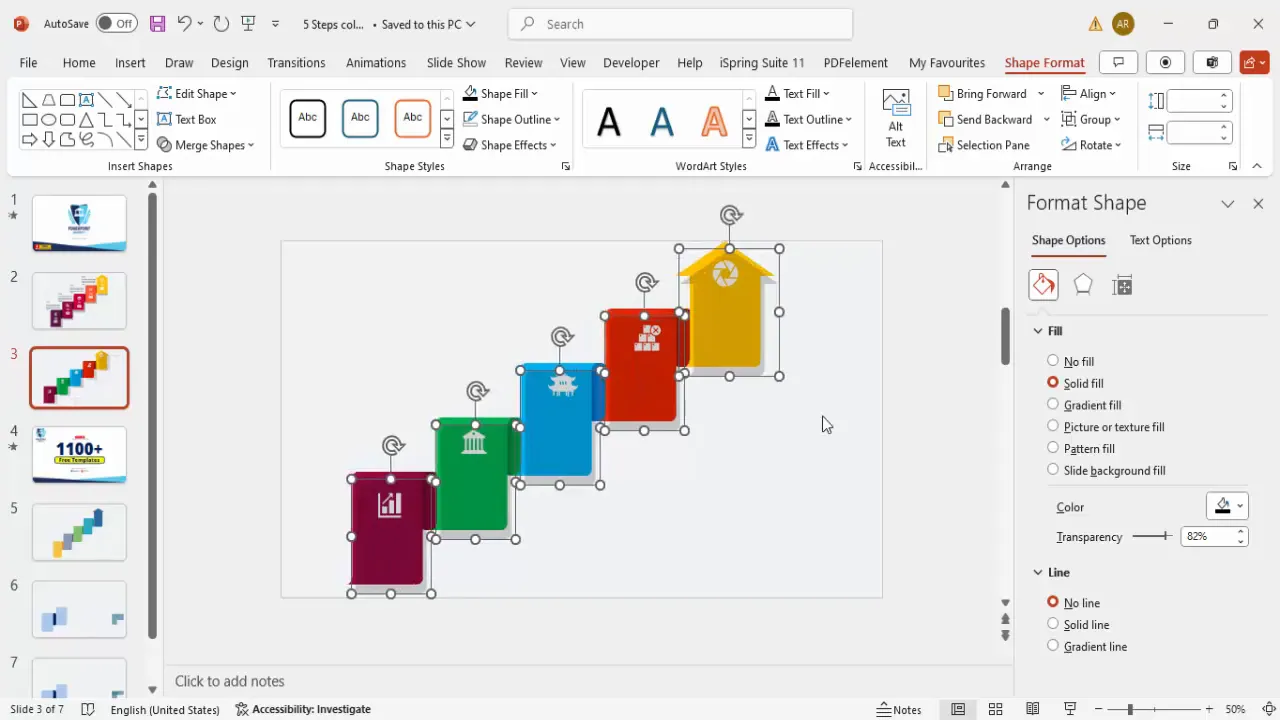The width and height of the screenshot is (1280, 720).
Task: Click the Transparency slider
Action: pos(1152,536)
